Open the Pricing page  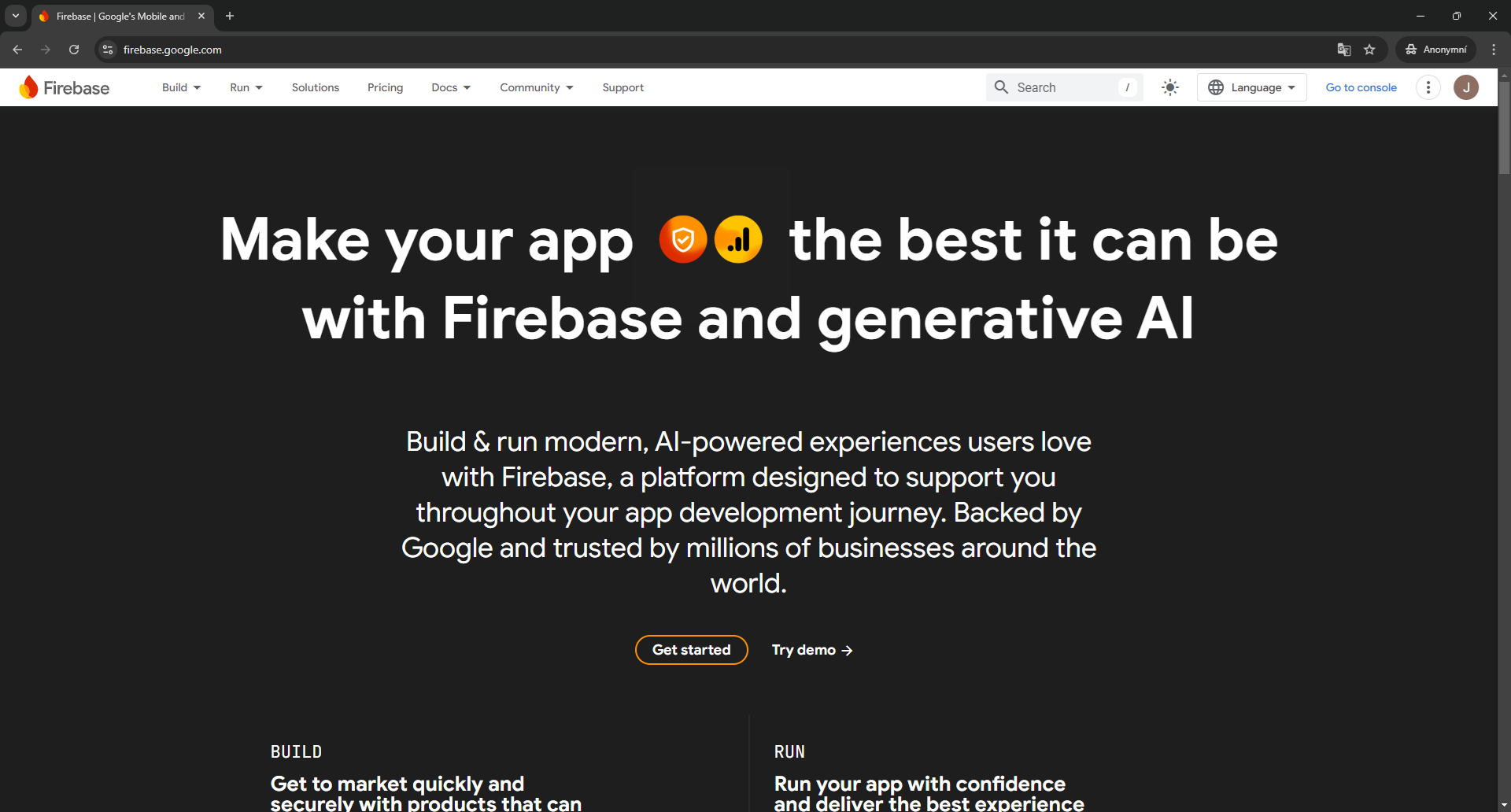[x=385, y=87]
